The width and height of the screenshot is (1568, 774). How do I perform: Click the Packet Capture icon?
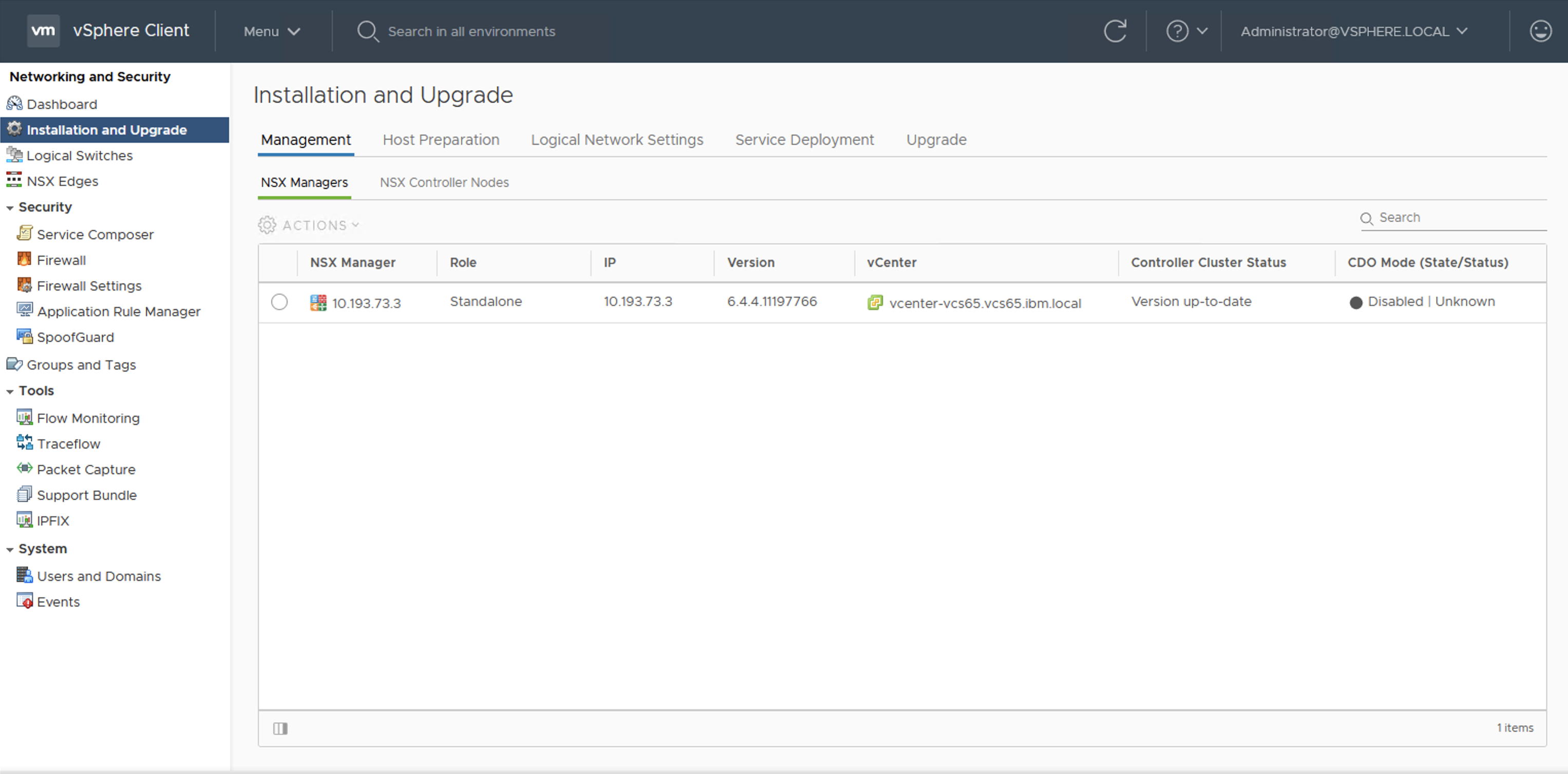[x=24, y=469]
